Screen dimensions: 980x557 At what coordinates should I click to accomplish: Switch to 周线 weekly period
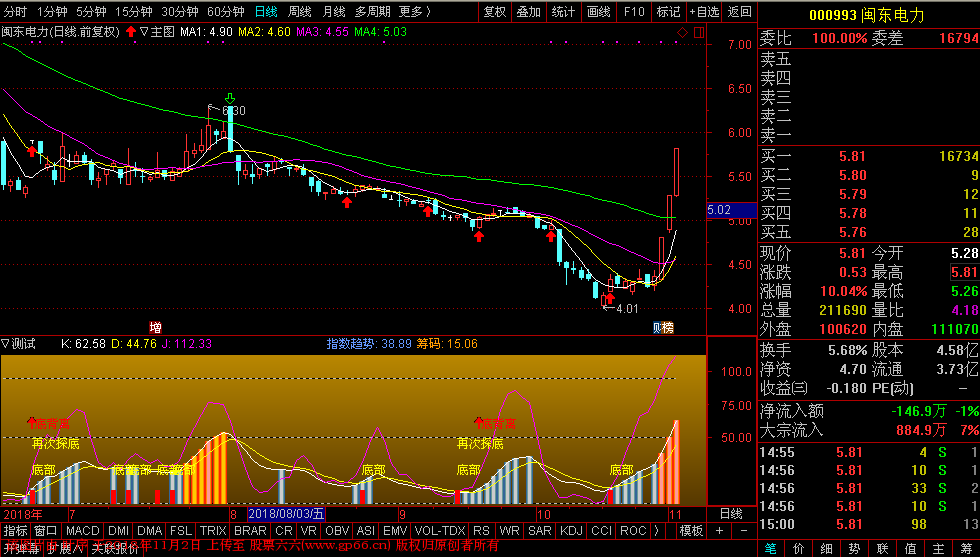tap(300, 12)
